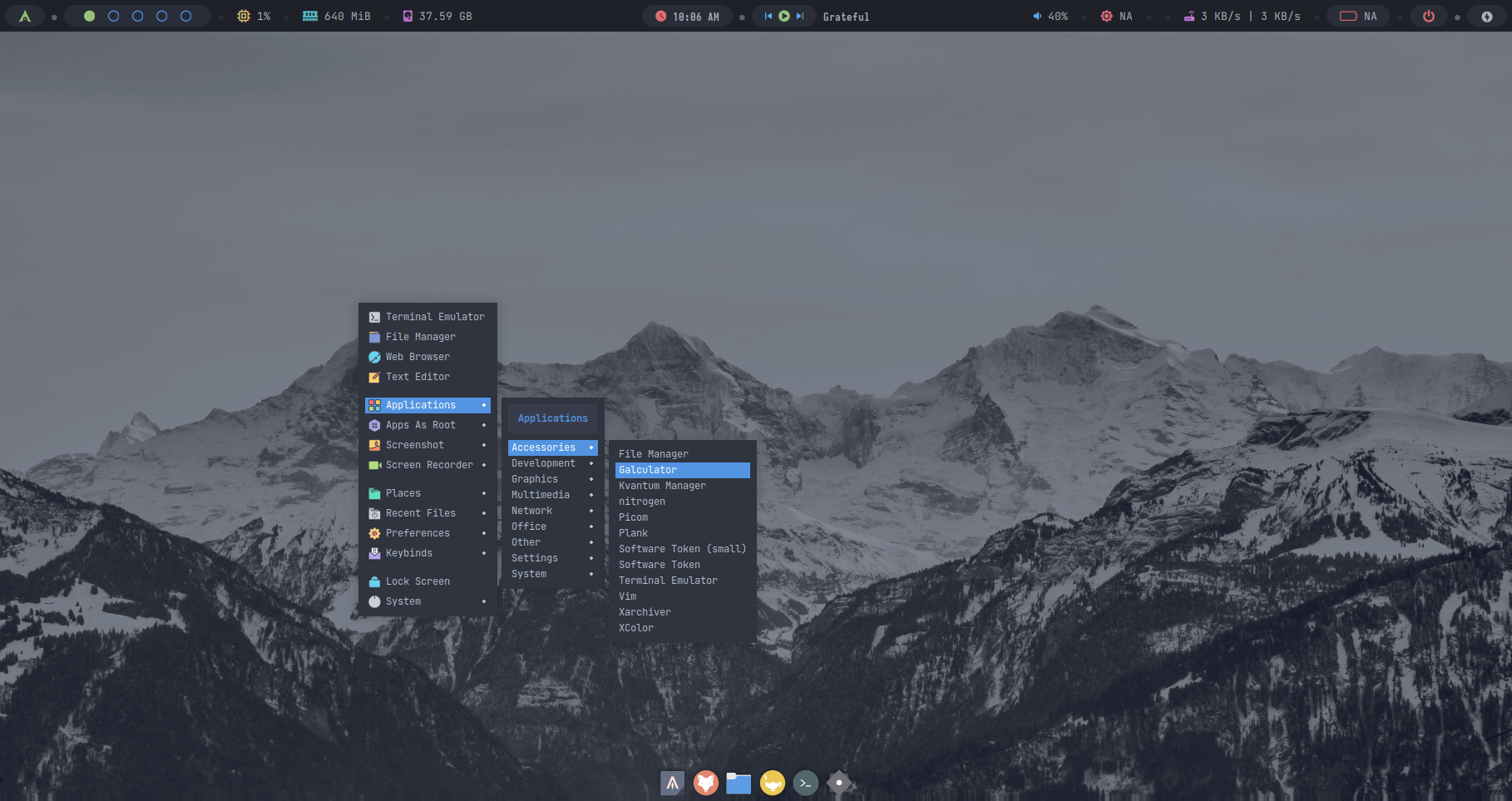This screenshot has width=1512, height=801.
Task: Open the blue folder icon in the dock
Action: pos(739,783)
